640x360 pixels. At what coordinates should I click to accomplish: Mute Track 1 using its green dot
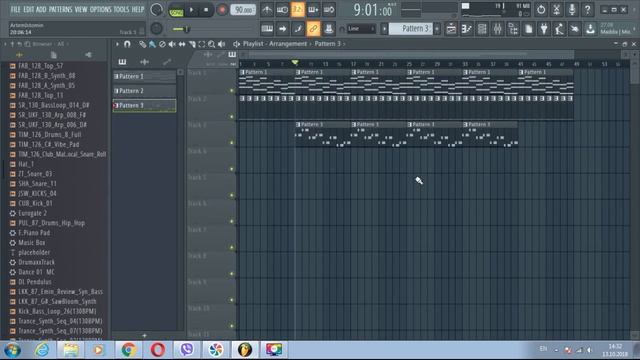click(232, 90)
